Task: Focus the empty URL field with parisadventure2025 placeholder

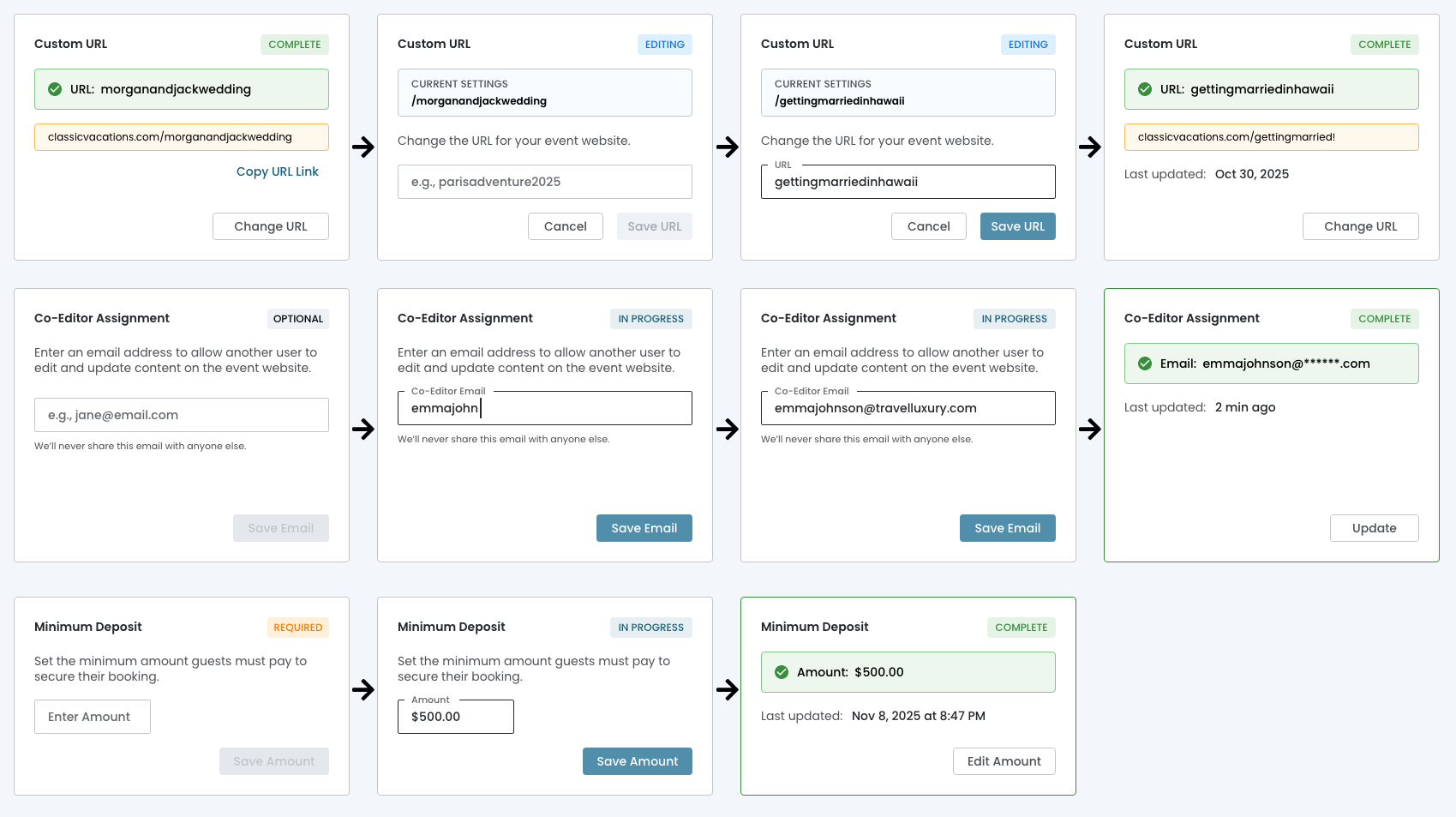Action: point(544,182)
